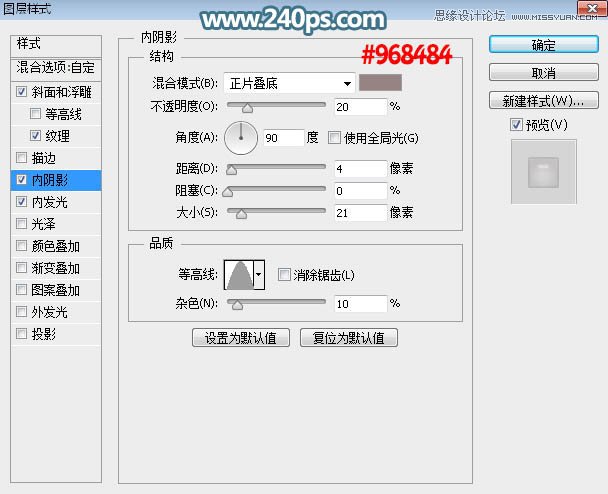The width and height of the screenshot is (608, 494).
Task: Uncheck the 内阴影 checkbox
Action: (x=21, y=180)
